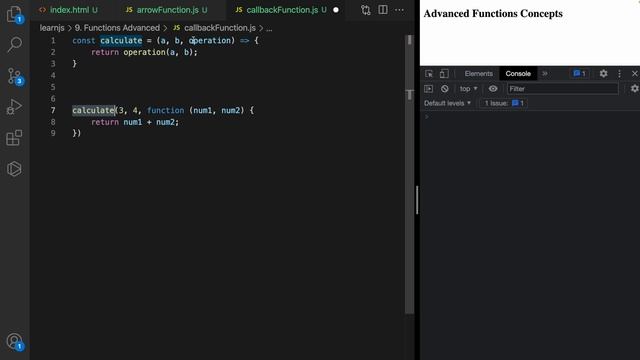Open More Actions ellipsis in editor toolbar
This screenshot has height=360, width=640.
[399, 10]
